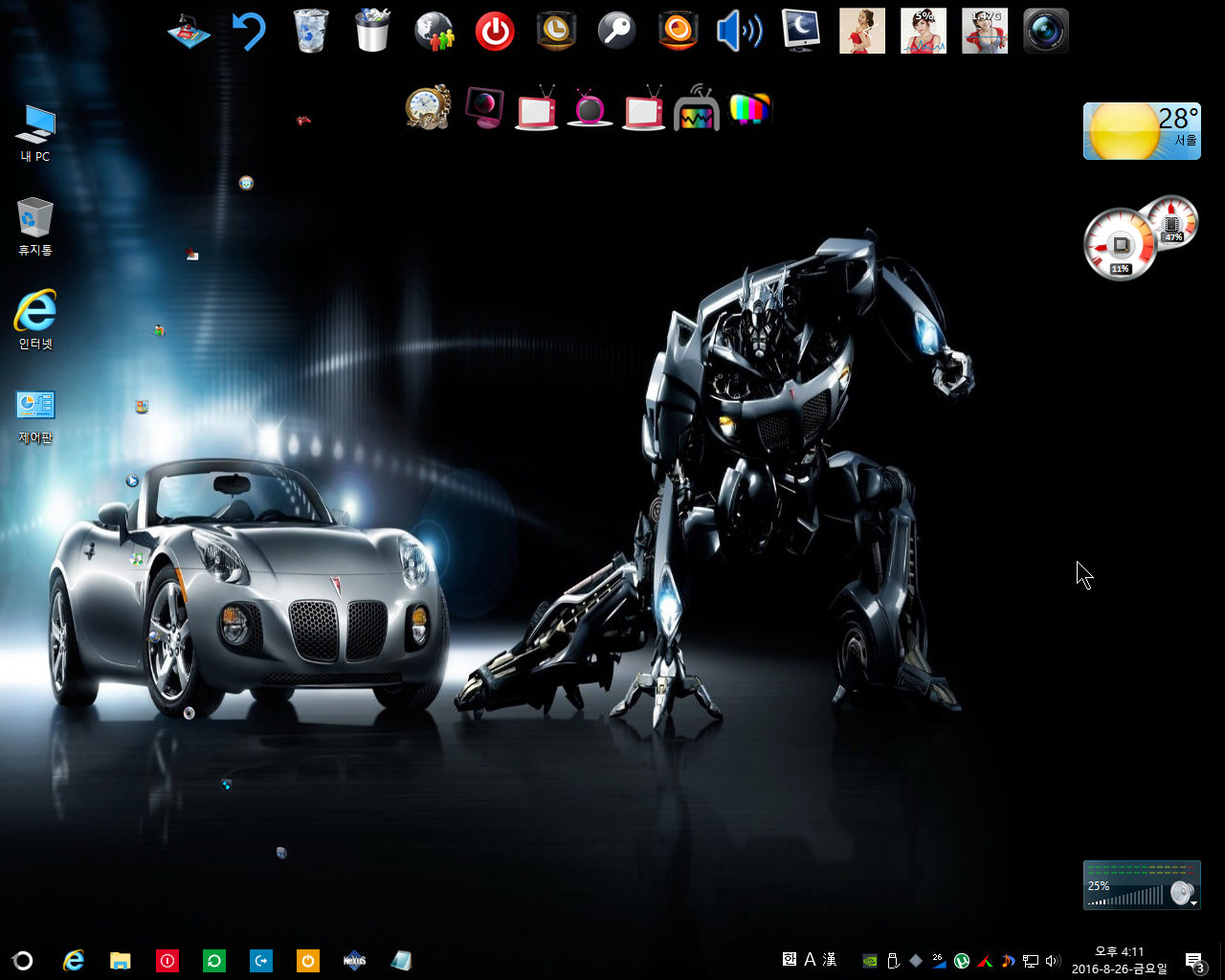Click the orange music note tray icon

pyautogui.click(x=1008, y=961)
